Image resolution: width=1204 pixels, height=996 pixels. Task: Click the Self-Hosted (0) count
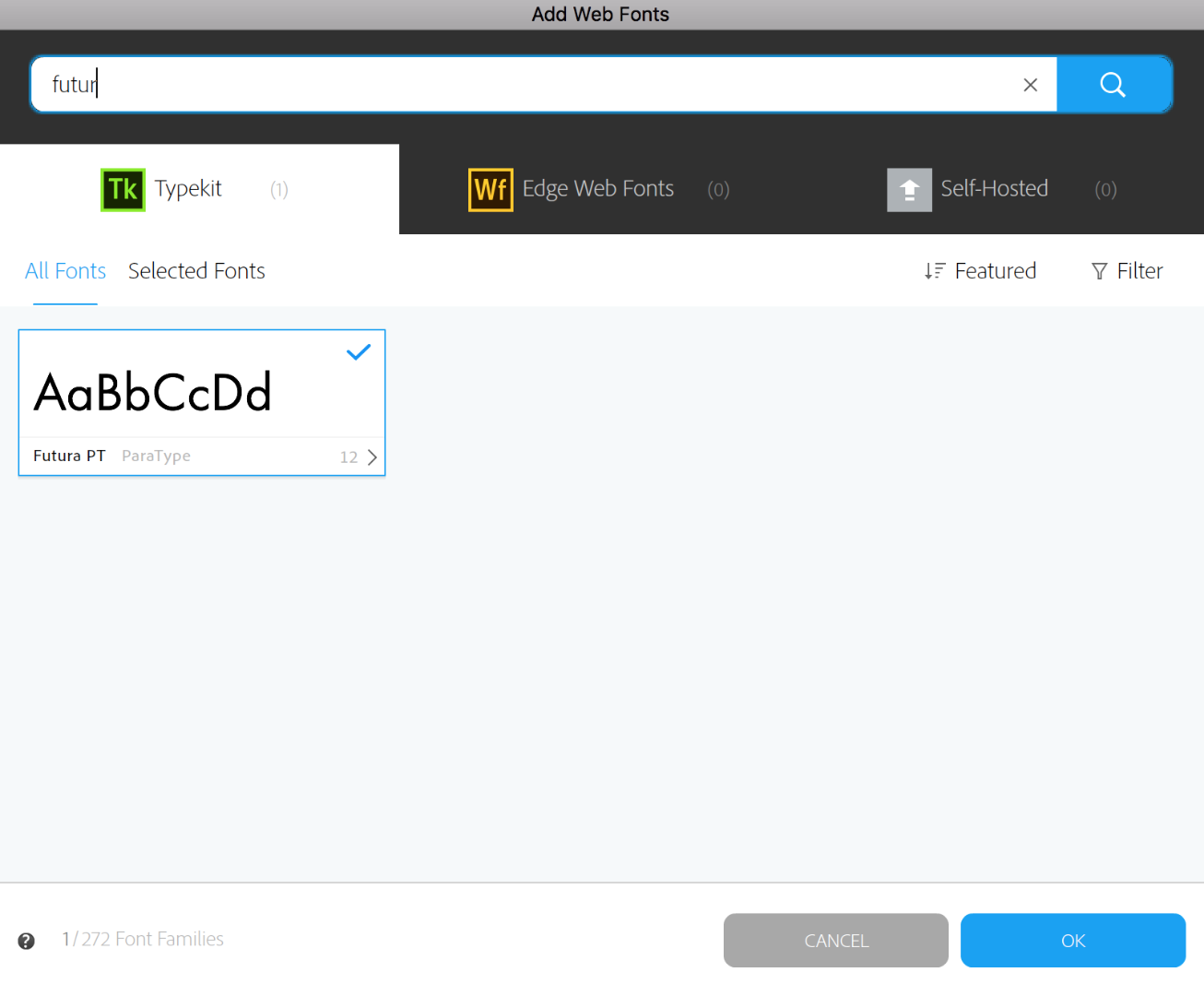[1105, 190]
